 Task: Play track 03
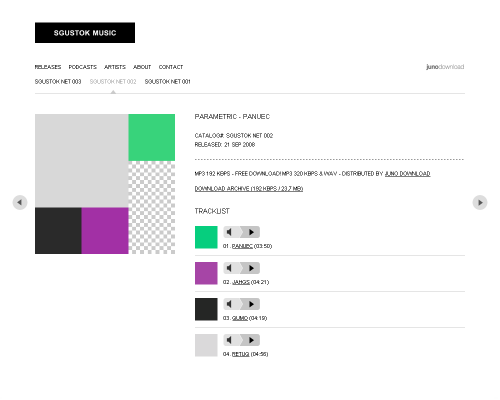coord(251,304)
